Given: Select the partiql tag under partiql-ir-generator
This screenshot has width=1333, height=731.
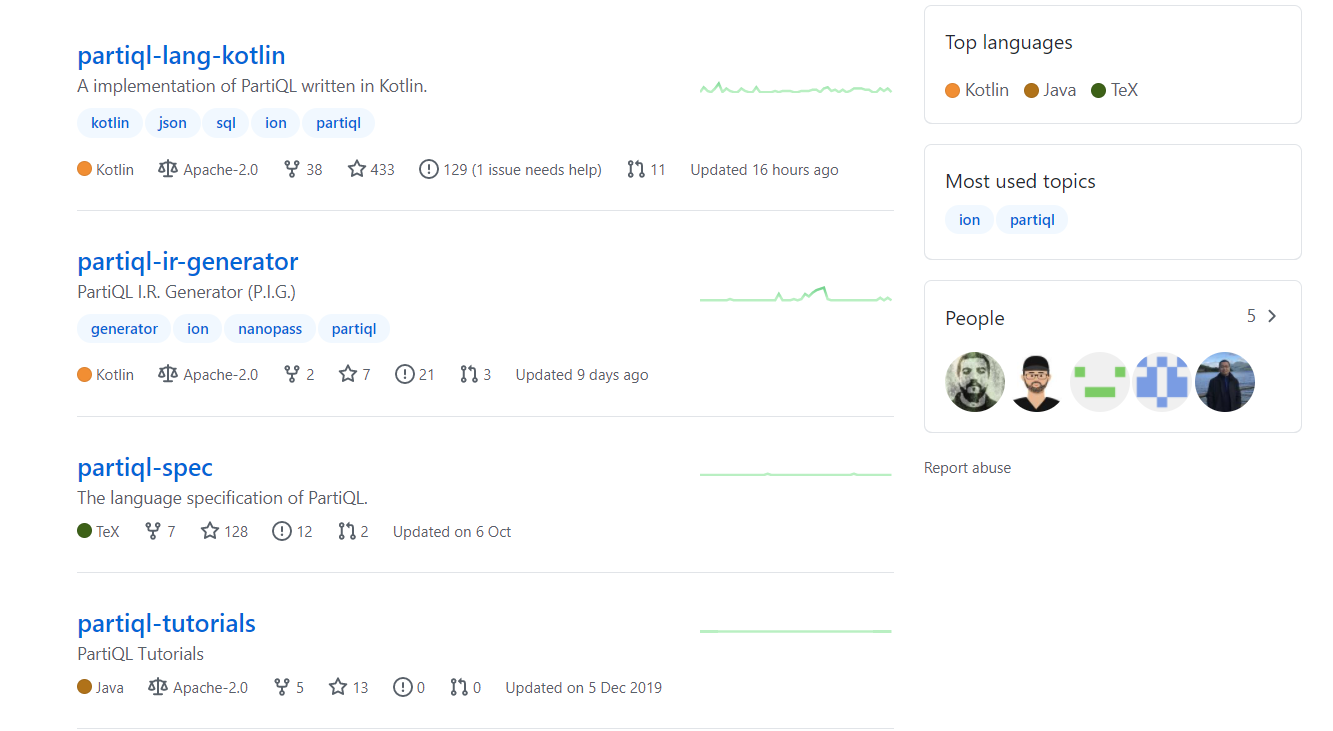Looking at the screenshot, I should pos(354,329).
